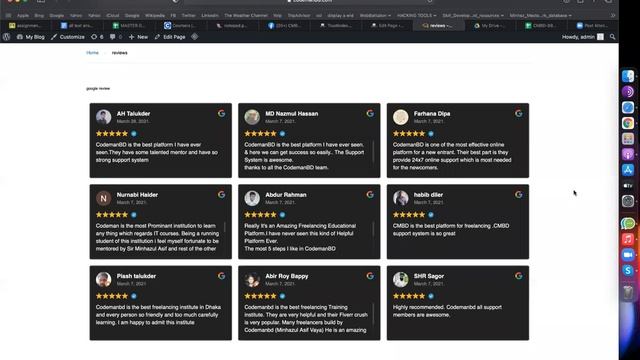This screenshot has height=360, width=640.
Task: Click Google logo on Abir Roy Bappy review
Action: (x=370, y=276)
